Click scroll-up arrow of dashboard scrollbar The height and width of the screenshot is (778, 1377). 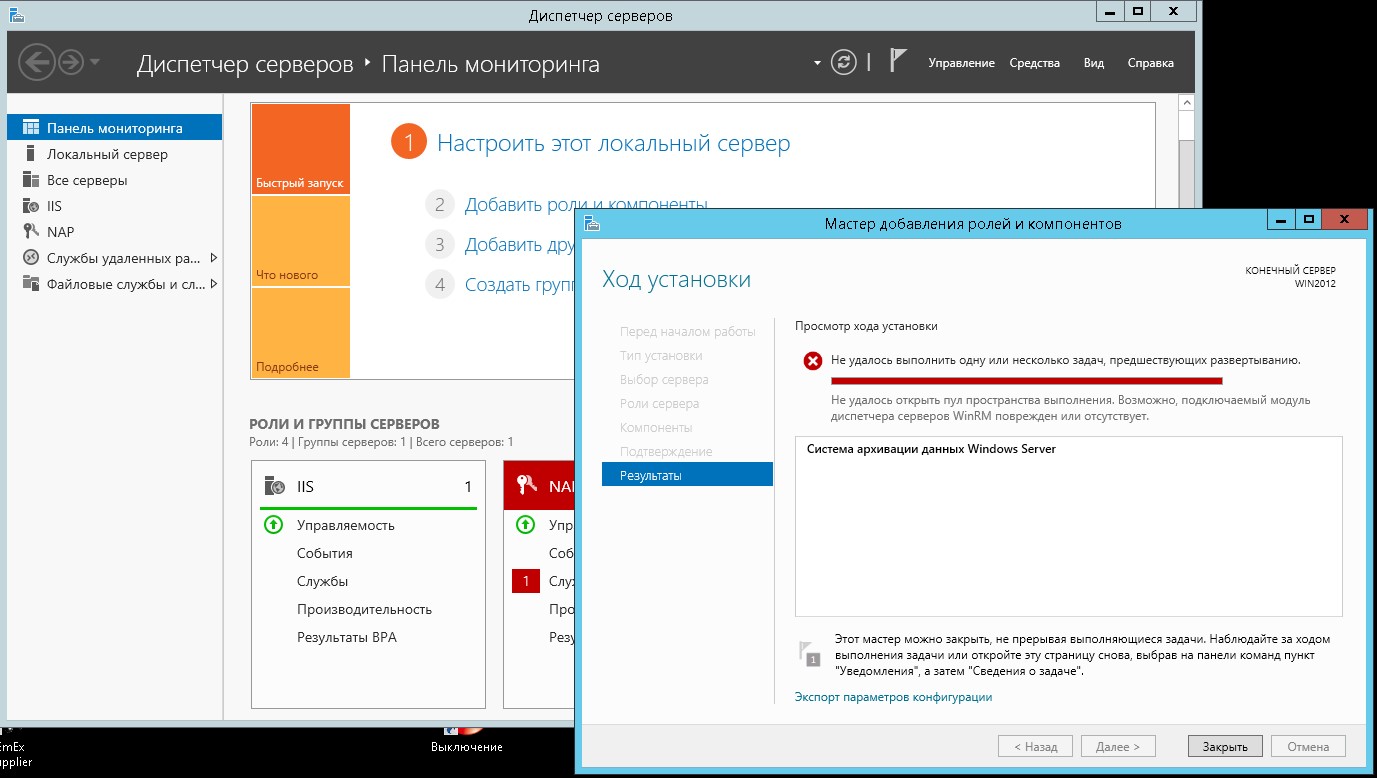coord(1186,103)
